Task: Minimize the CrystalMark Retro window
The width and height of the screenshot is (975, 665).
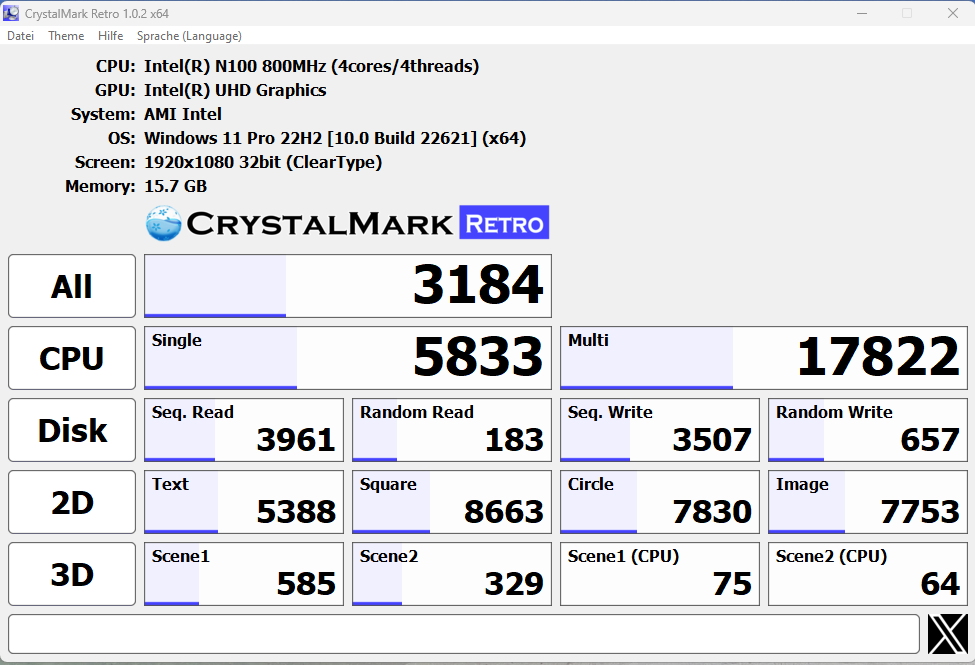Action: [x=862, y=13]
